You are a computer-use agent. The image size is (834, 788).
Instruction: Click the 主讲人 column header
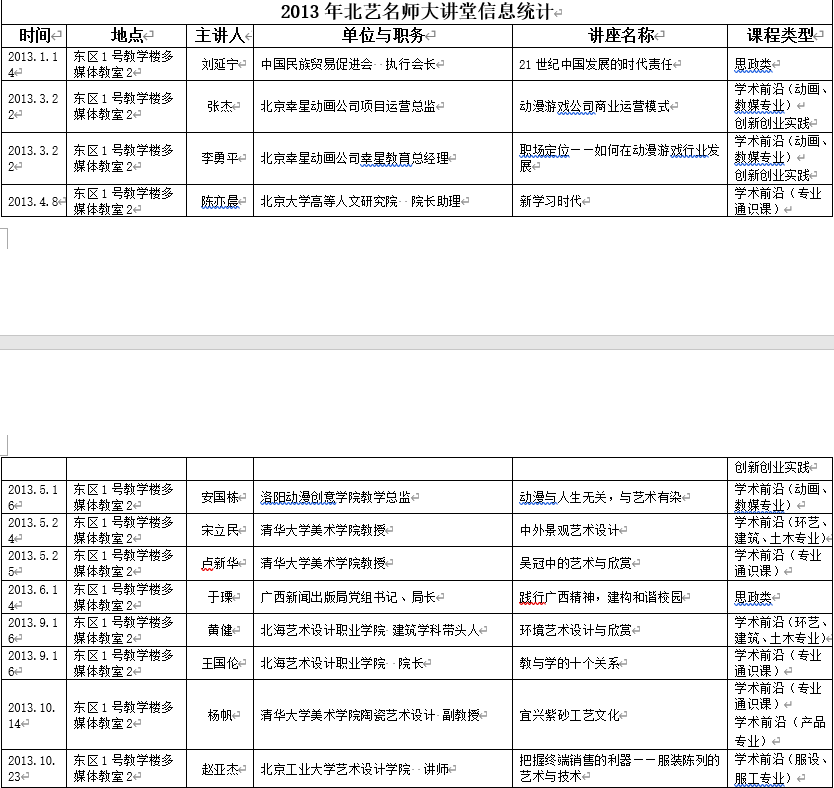click(219, 36)
